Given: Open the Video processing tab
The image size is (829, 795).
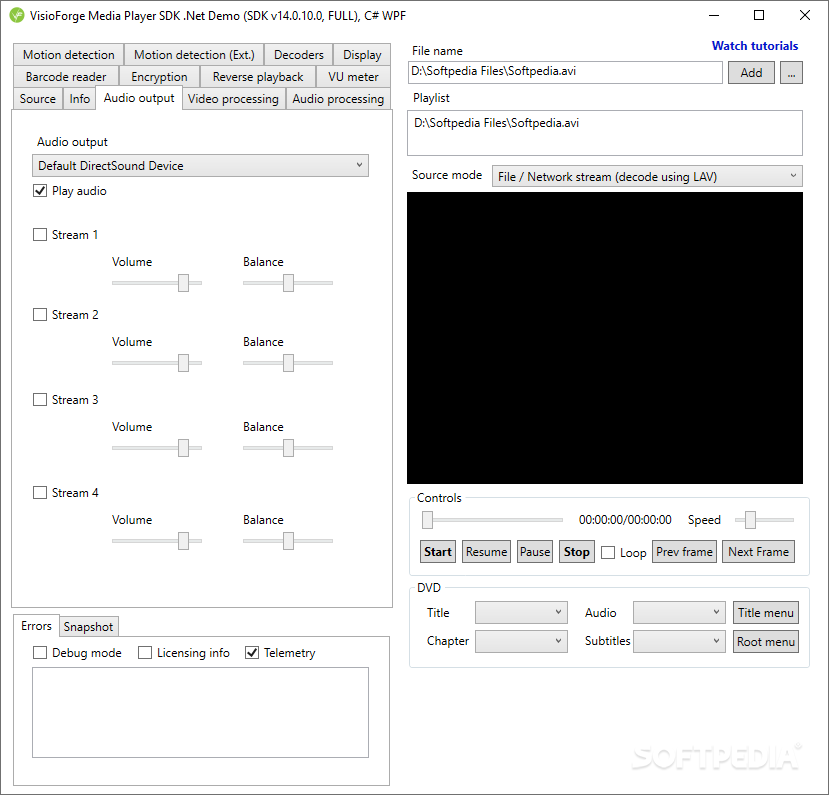Looking at the screenshot, I should [233, 99].
